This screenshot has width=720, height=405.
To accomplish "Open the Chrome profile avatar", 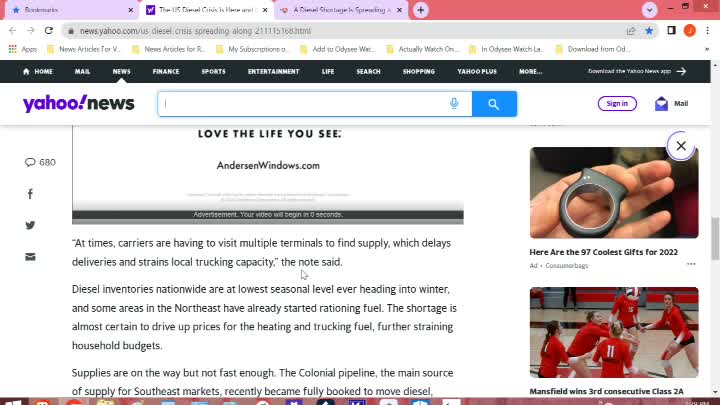I will (x=690, y=30).
